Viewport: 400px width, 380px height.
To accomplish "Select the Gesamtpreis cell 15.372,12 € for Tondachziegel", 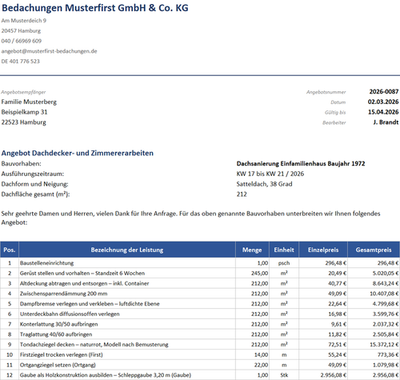I will coord(373,344).
